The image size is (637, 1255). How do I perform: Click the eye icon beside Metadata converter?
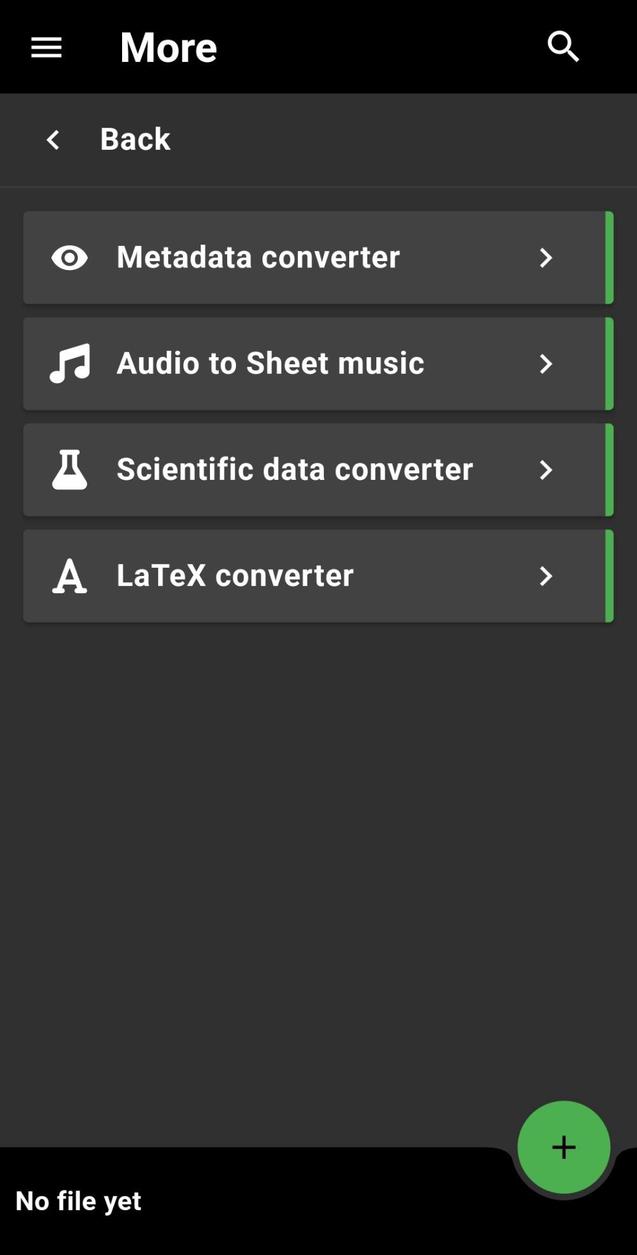68,256
